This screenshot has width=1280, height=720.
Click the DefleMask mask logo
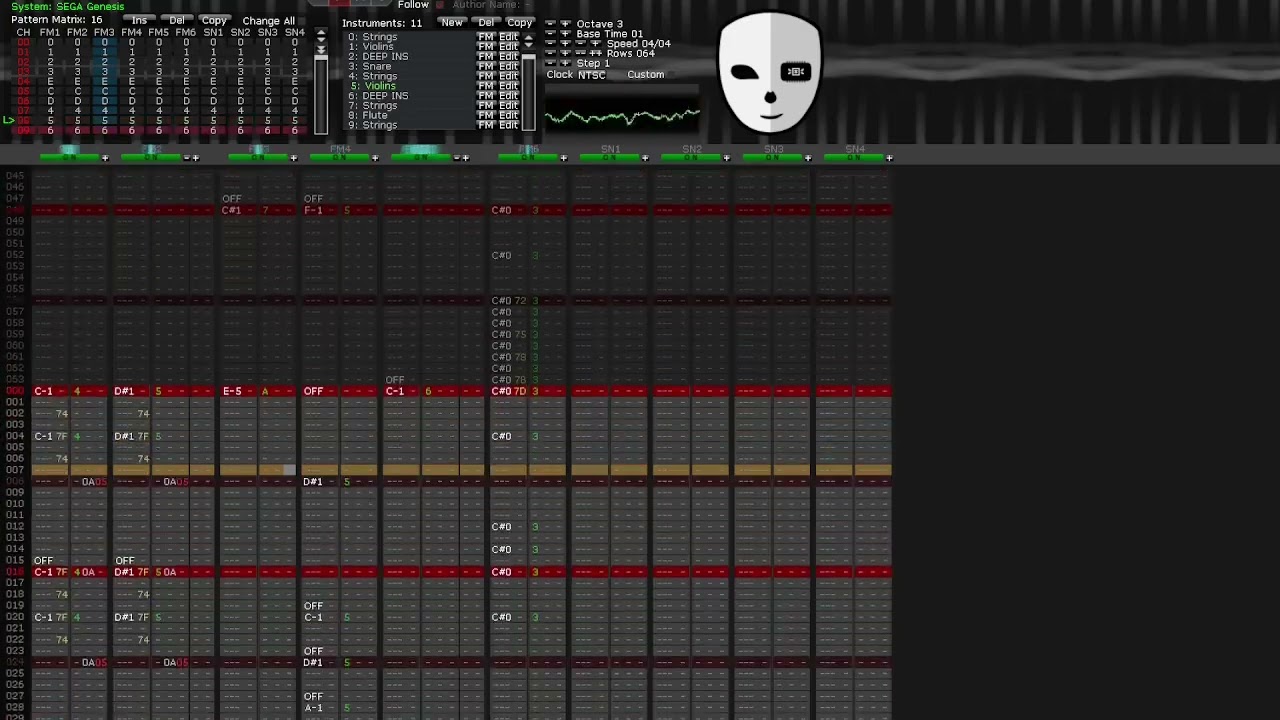(x=770, y=72)
